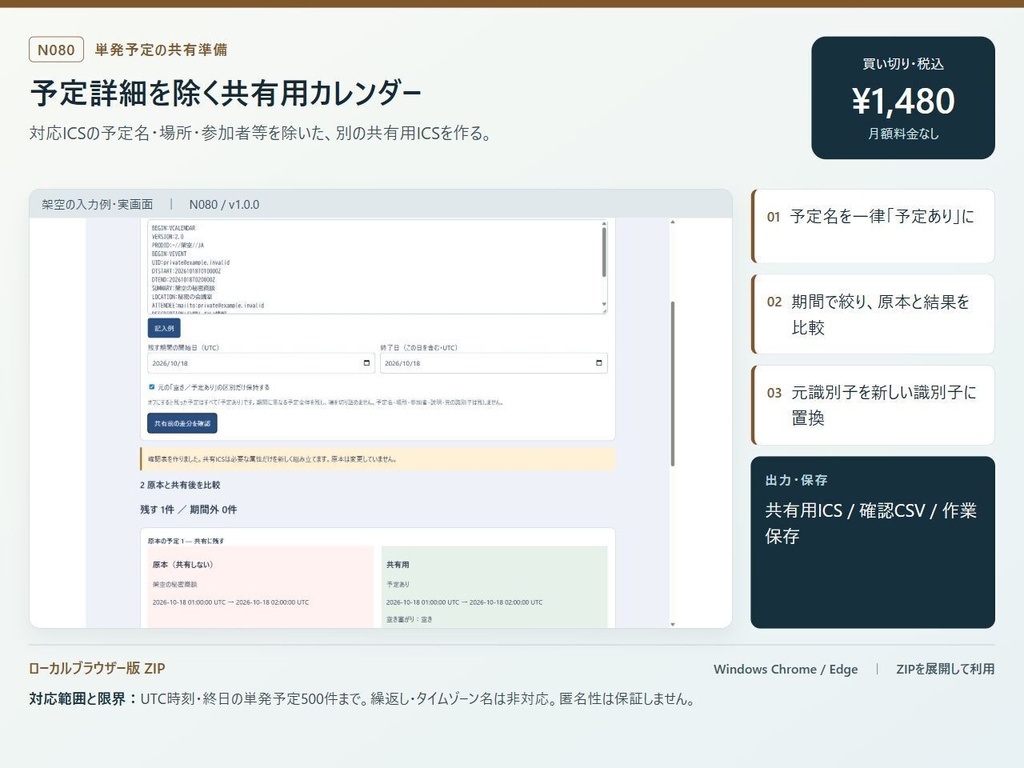This screenshot has height=768, width=1024.
Task: Click the BEGIN:VCALENDAR line in the text area
Action: [174, 228]
